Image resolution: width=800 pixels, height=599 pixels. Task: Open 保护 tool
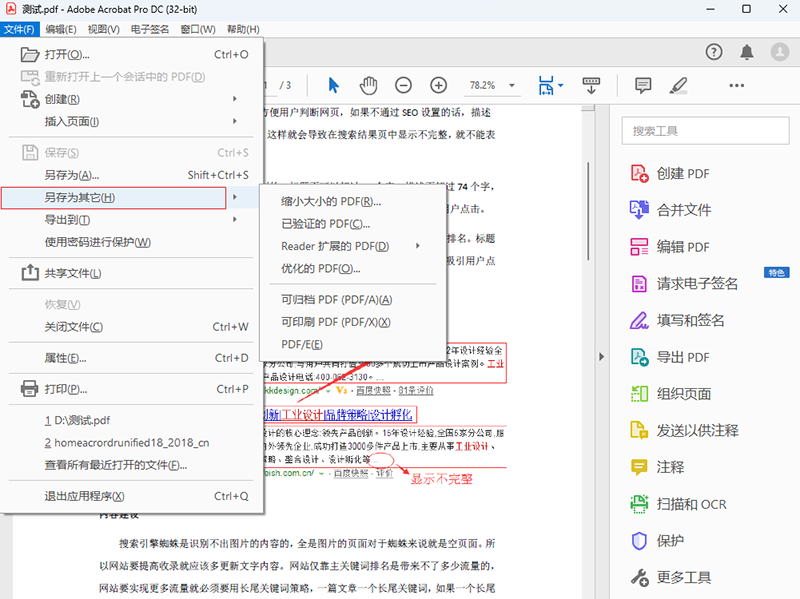point(657,541)
